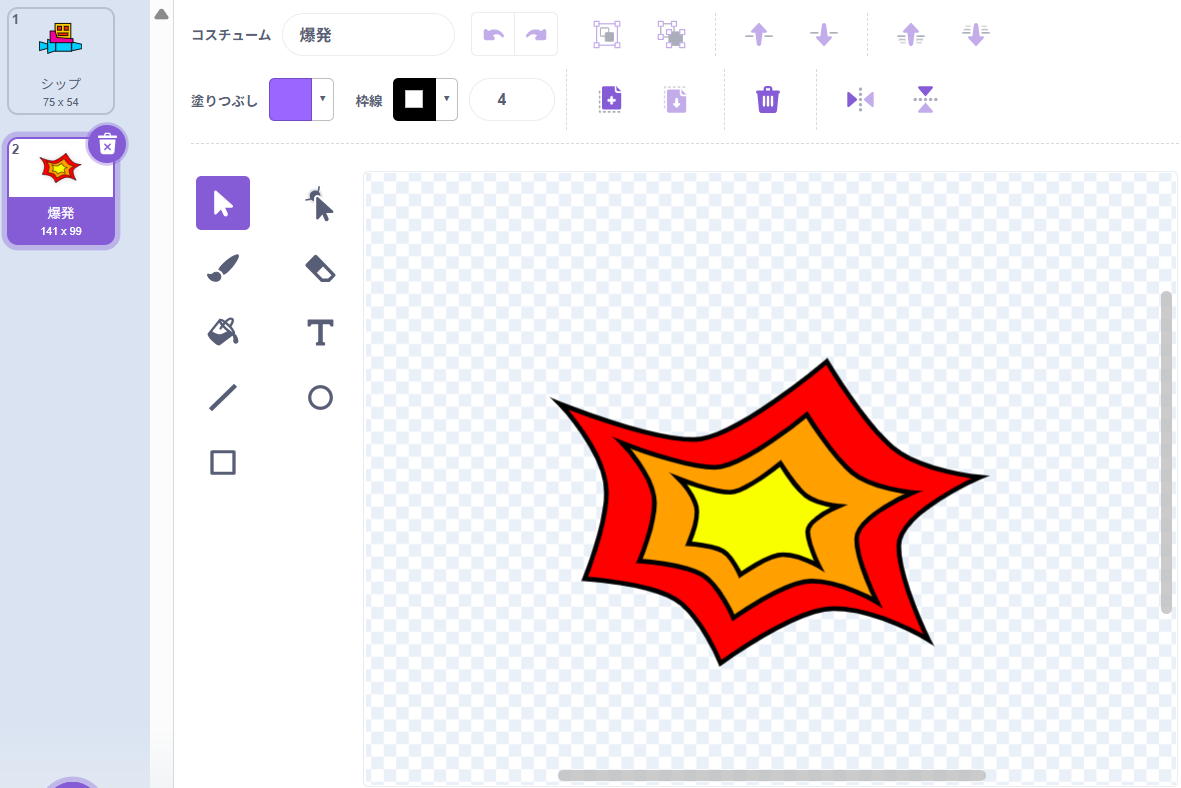Choose the Eraser tool

320,268
